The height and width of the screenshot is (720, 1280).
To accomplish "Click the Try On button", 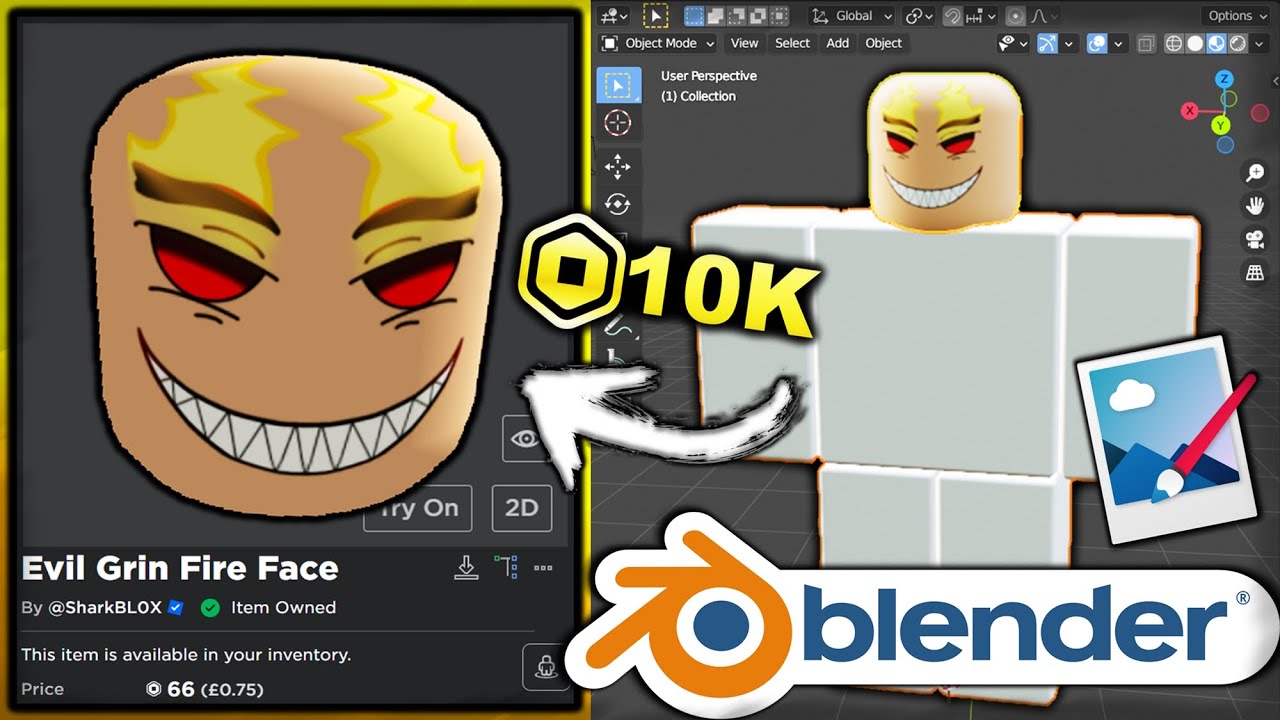I will coord(418,508).
